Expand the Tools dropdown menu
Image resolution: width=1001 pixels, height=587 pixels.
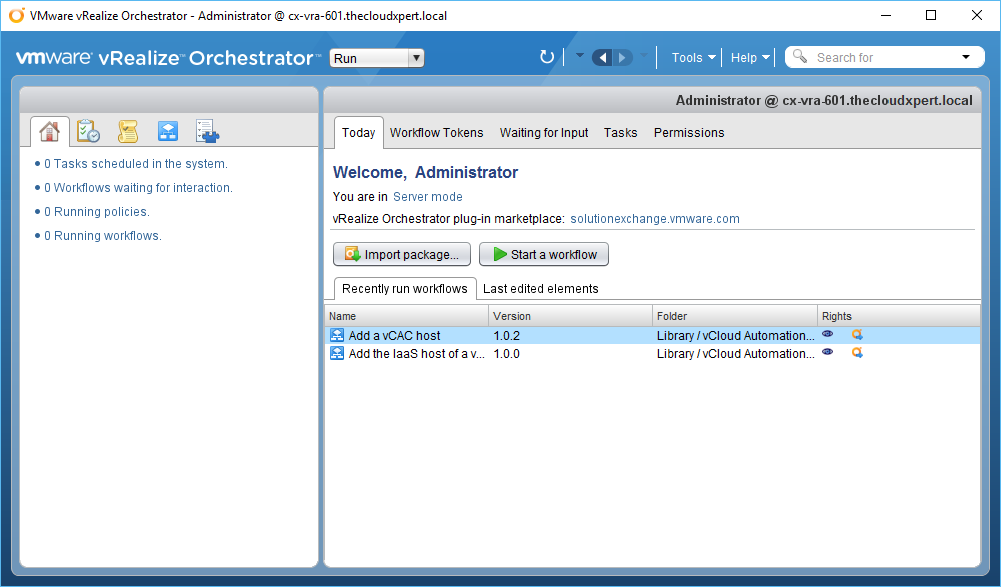pyautogui.click(x=693, y=57)
